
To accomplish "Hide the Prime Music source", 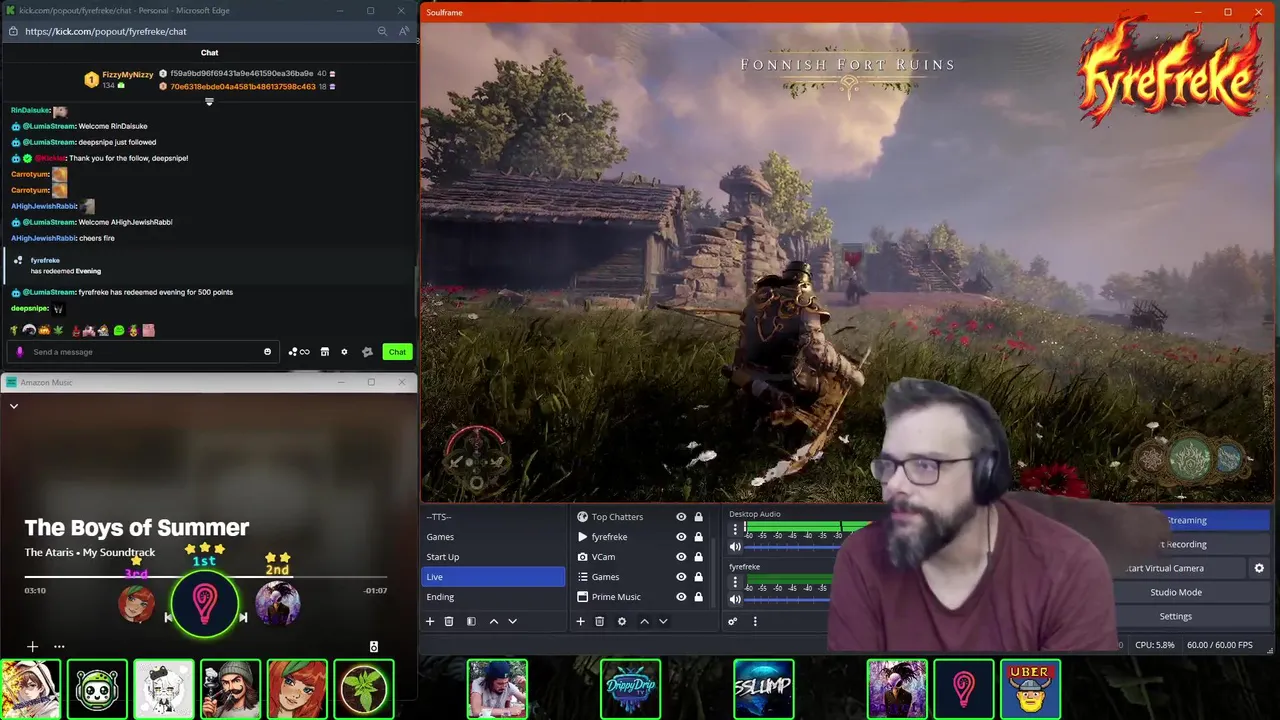I will [x=681, y=597].
